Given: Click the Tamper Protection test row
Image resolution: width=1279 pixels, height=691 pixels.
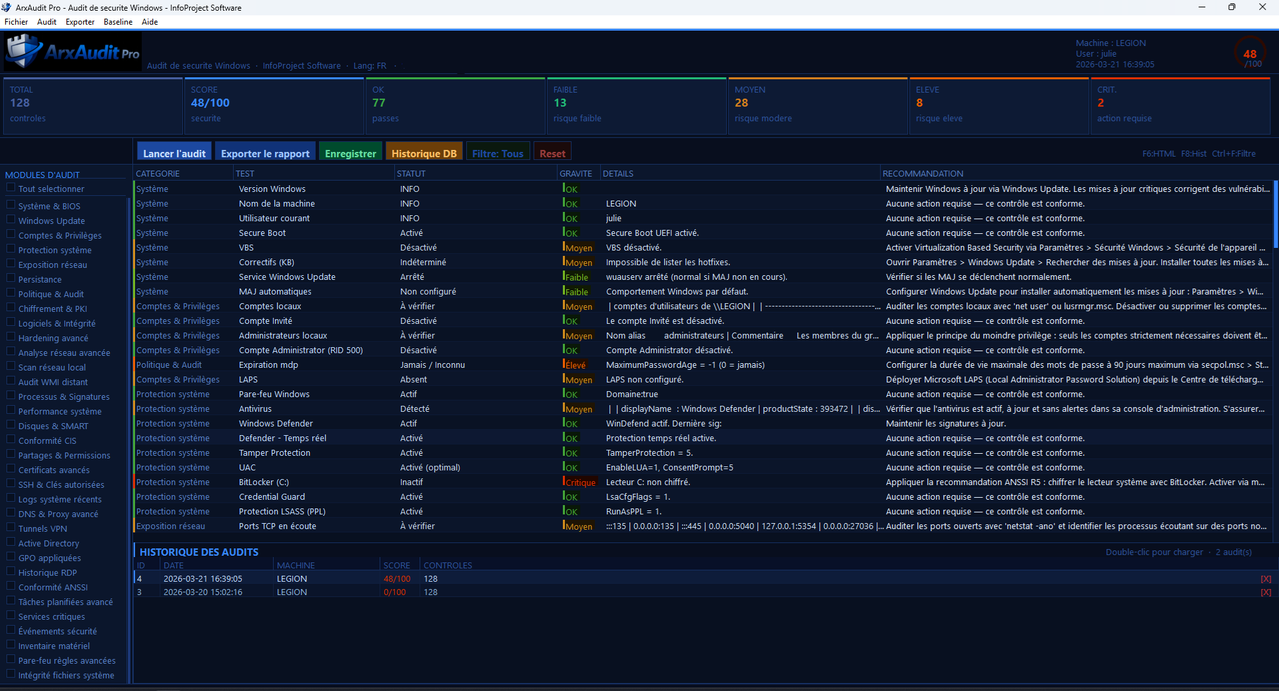Looking at the screenshot, I should pyautogui.click(x=702, y=453).
